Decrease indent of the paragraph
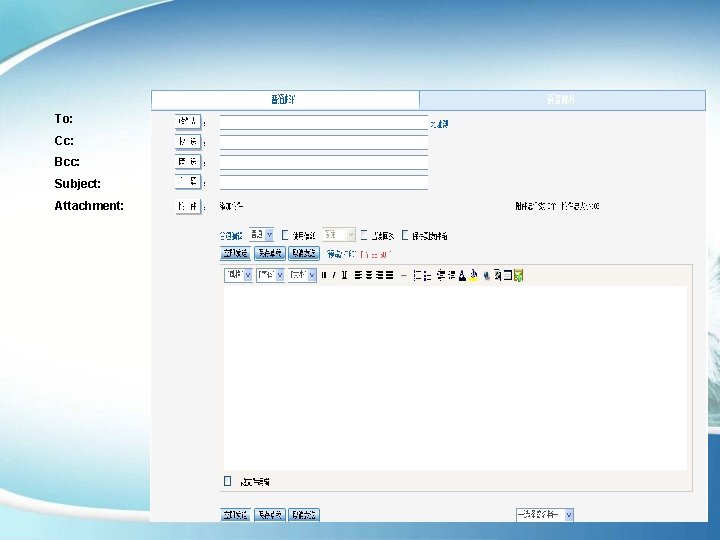The width and height of the screenshot is (720, 540). pyautogui.click(x=441, y=276)
